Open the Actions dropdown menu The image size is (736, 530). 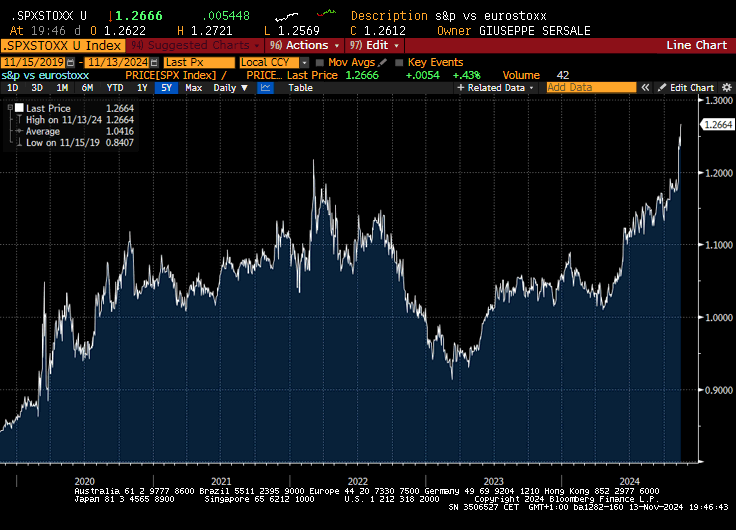coord(304,46)
